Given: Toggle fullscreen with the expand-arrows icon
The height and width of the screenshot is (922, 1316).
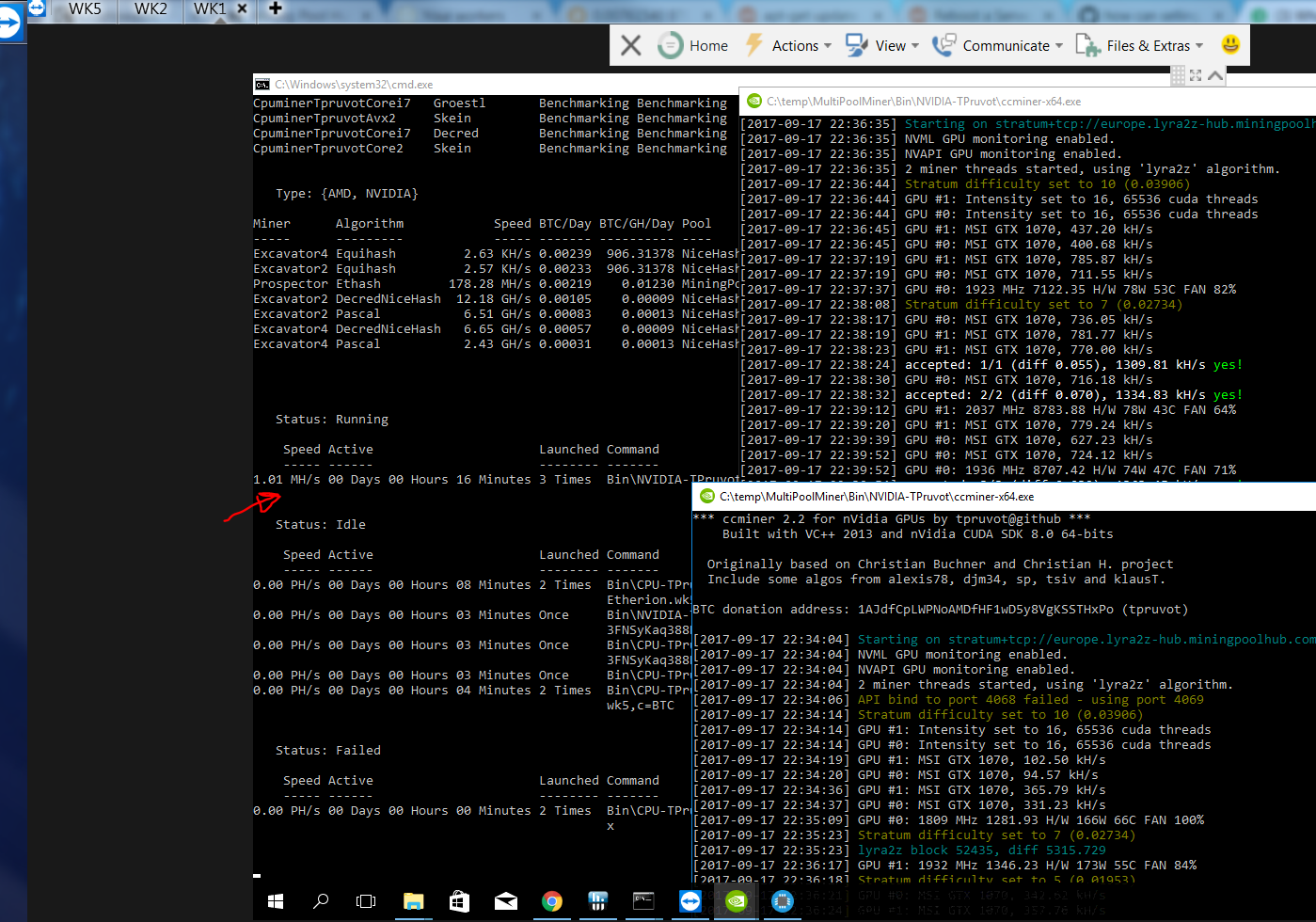Looking at the screenshot, I should pos(1196,75).
